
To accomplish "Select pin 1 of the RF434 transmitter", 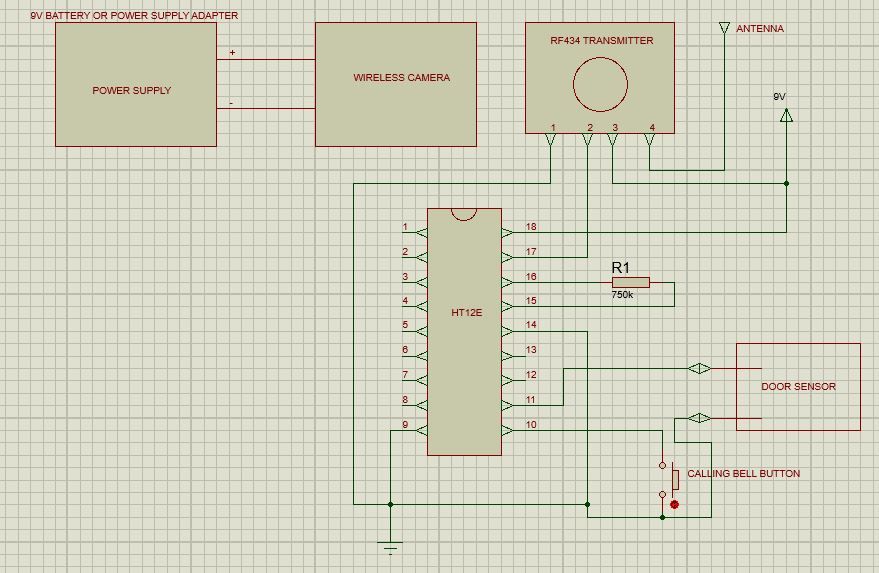I will [x=550, y=139].
